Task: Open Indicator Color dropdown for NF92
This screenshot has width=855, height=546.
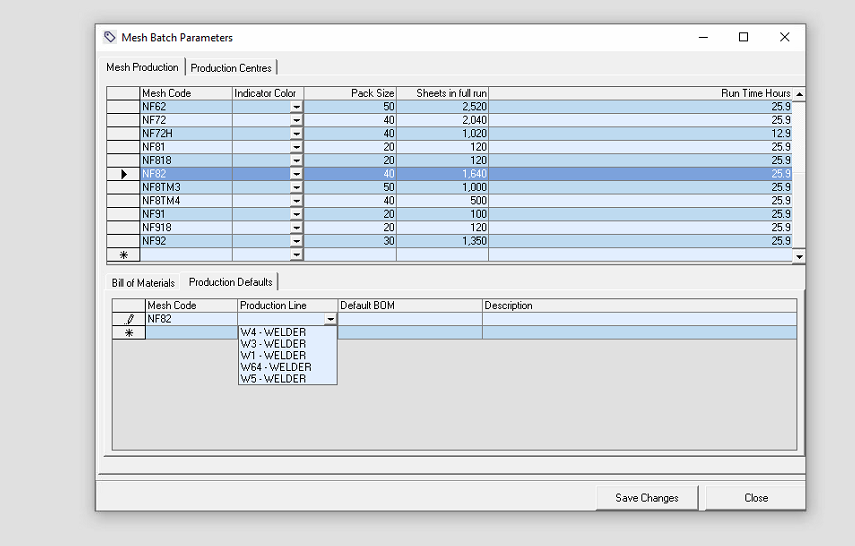Action: (x=296, y=241)
